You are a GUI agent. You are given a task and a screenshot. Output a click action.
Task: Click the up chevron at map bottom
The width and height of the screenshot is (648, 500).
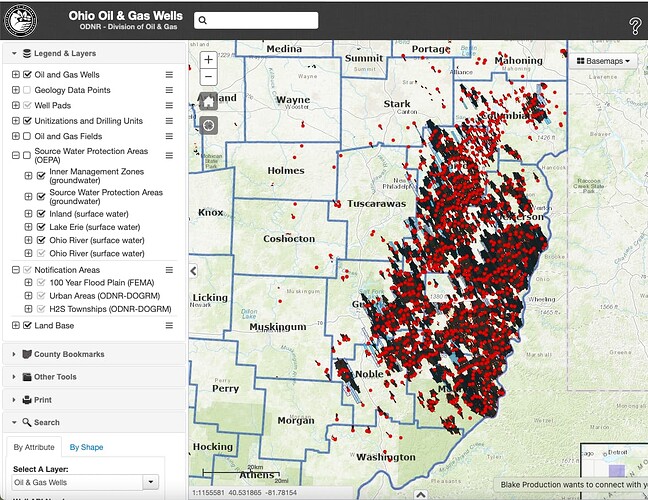tap(421, 495)
